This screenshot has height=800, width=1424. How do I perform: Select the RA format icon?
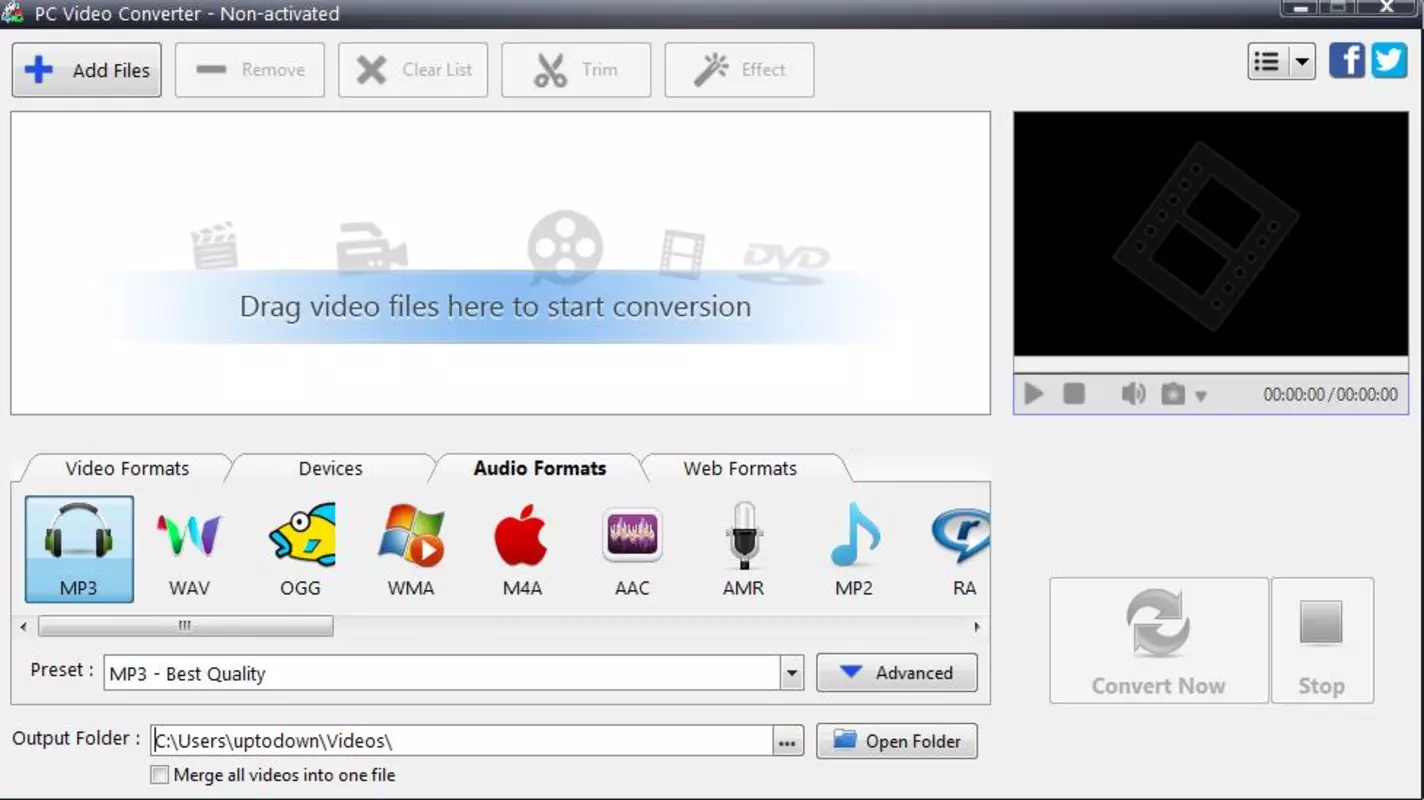[x=962, y=549]
